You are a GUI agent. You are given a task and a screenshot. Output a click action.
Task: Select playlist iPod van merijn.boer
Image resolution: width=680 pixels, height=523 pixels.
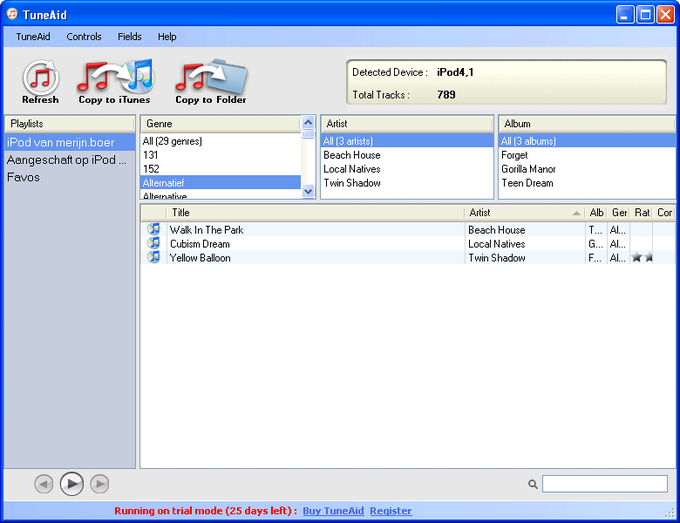(69, 142)
